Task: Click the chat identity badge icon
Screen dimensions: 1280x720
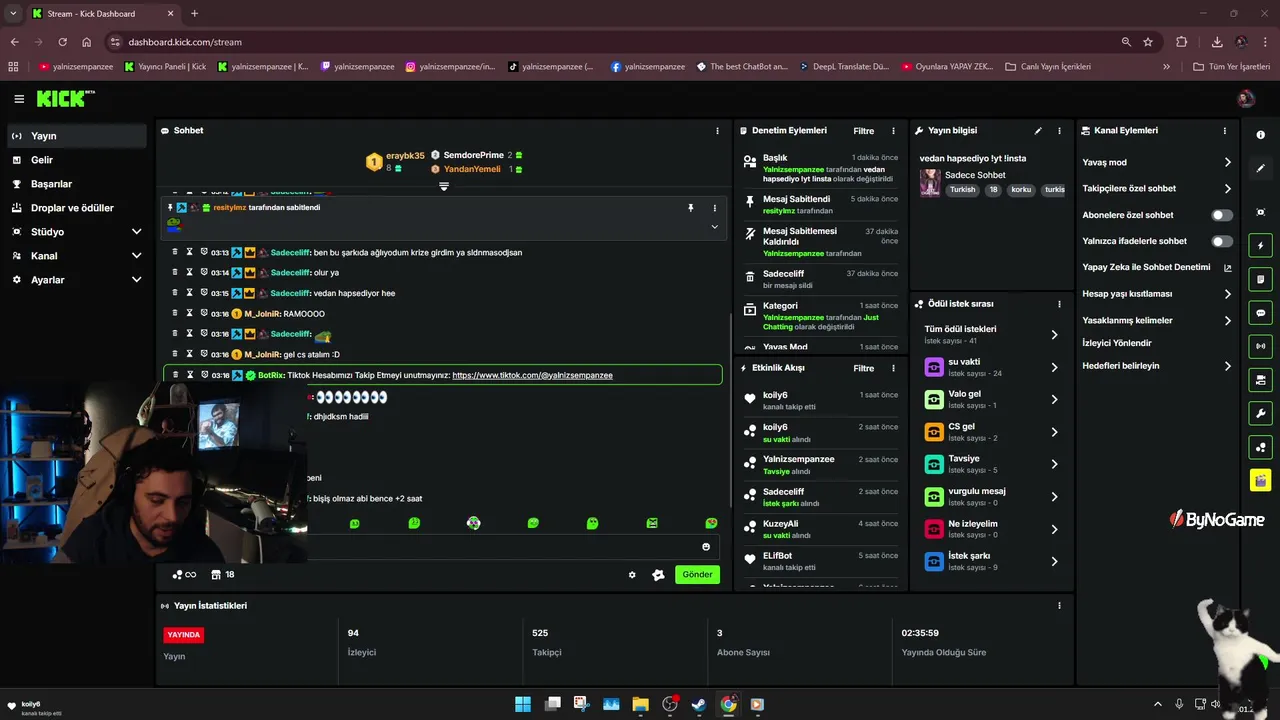Action: click(658, 575)
